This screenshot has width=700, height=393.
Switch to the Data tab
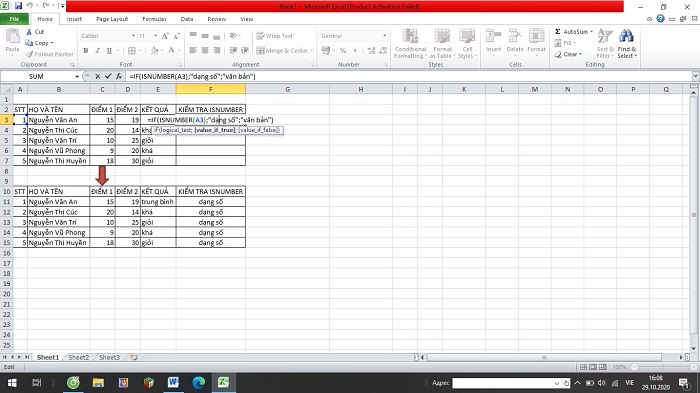pos(187,19)
